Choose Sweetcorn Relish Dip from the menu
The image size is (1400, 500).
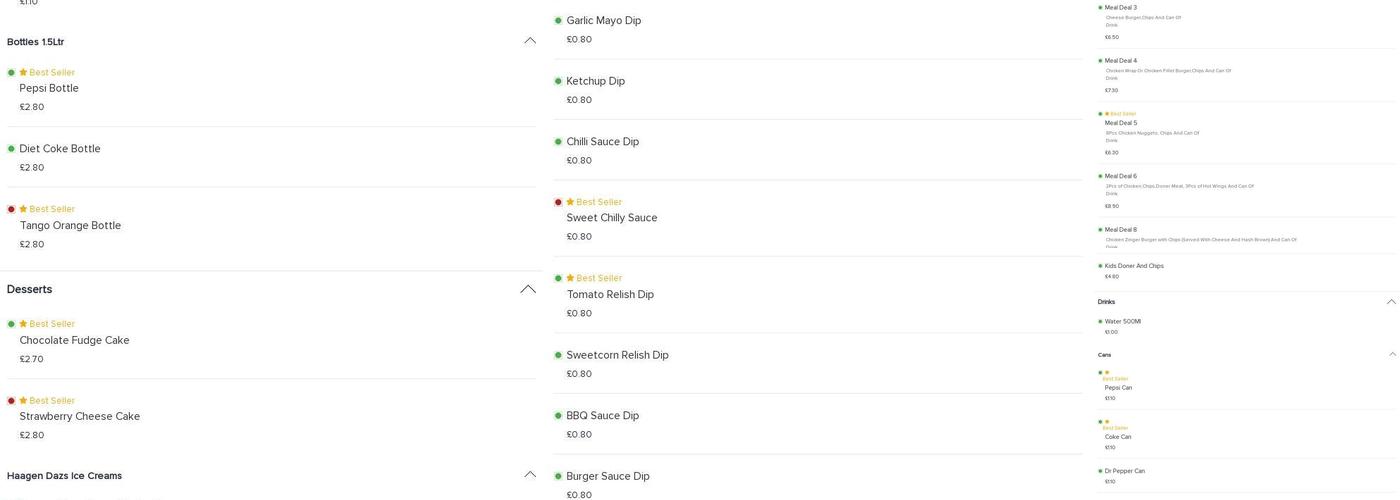[617, 355]
